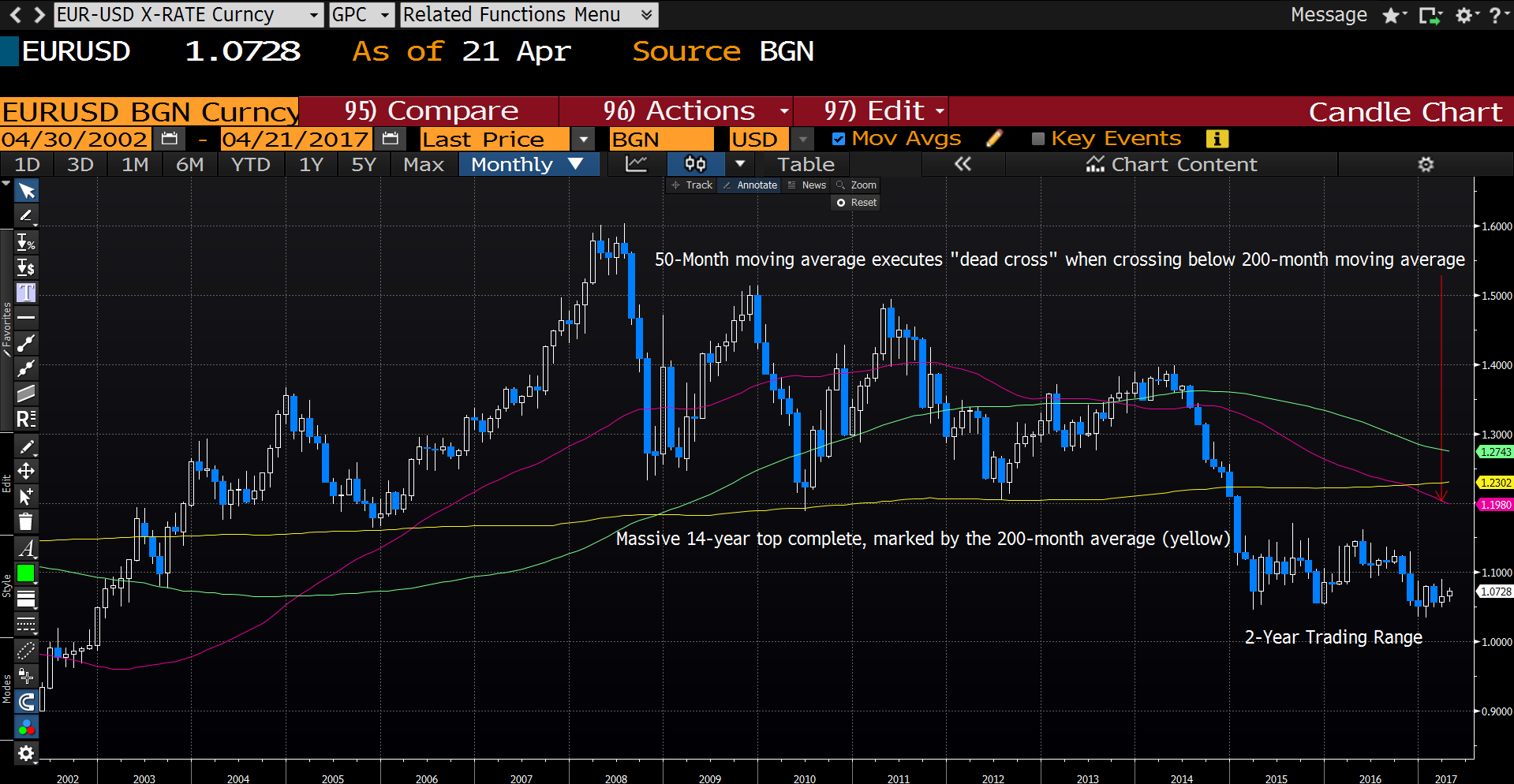The height and width of the screenshot is (784, 1514).
Task: Select the horizontal line tool
Action: pyautogui.click(x=26, y=318)
